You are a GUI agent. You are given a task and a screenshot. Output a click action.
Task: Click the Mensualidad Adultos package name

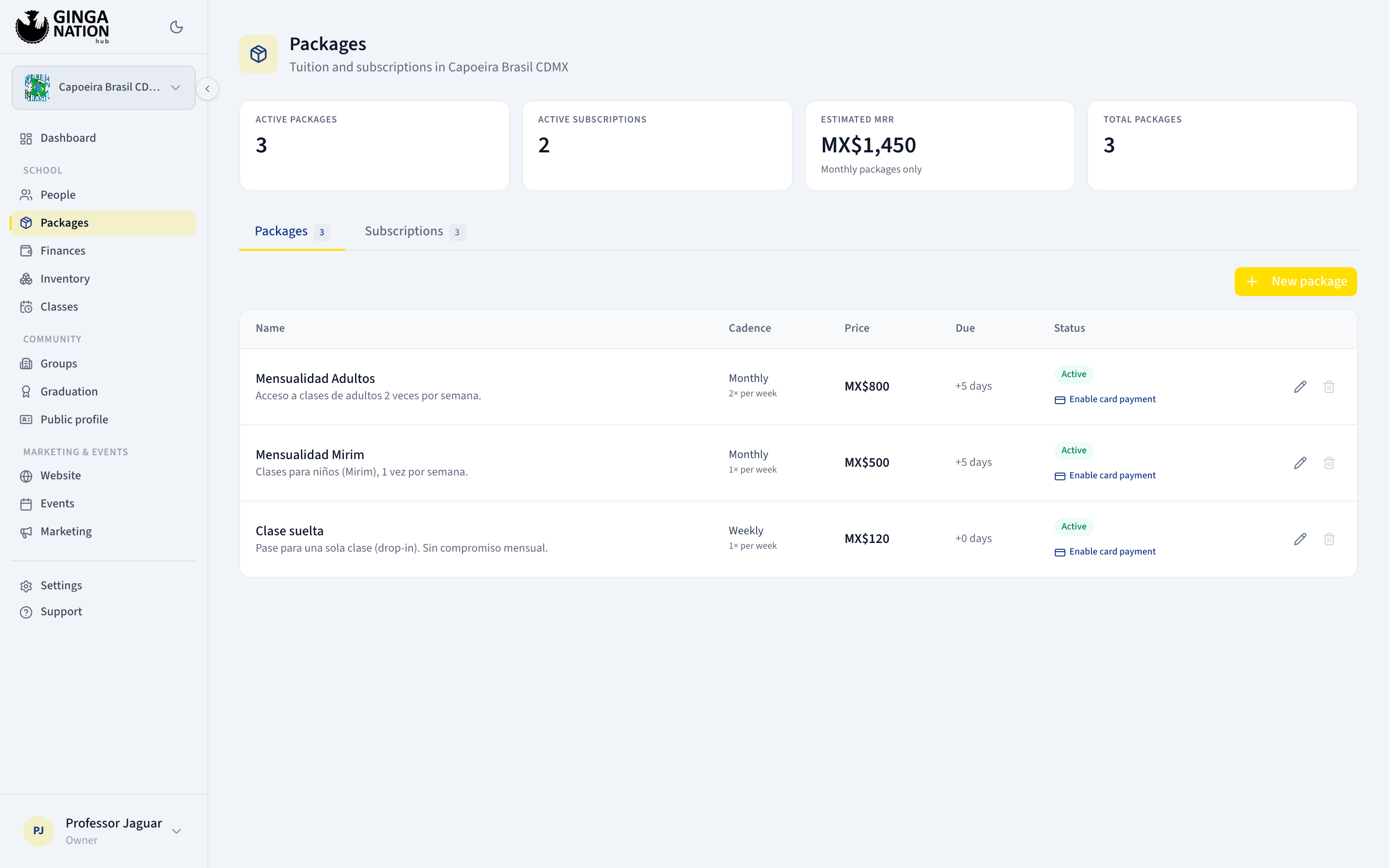[315, 379]
